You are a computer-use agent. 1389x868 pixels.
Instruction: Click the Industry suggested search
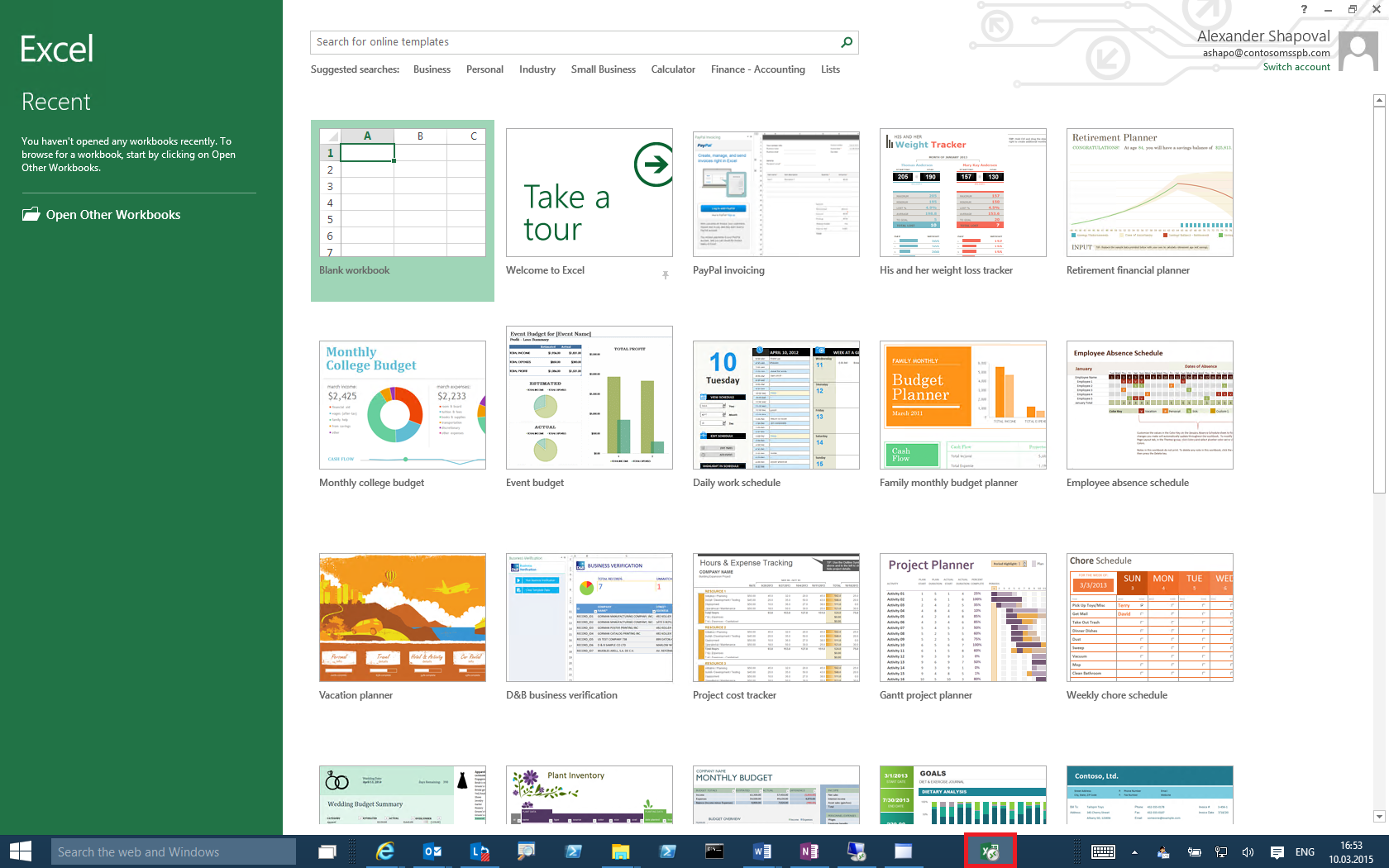[537, 69]
